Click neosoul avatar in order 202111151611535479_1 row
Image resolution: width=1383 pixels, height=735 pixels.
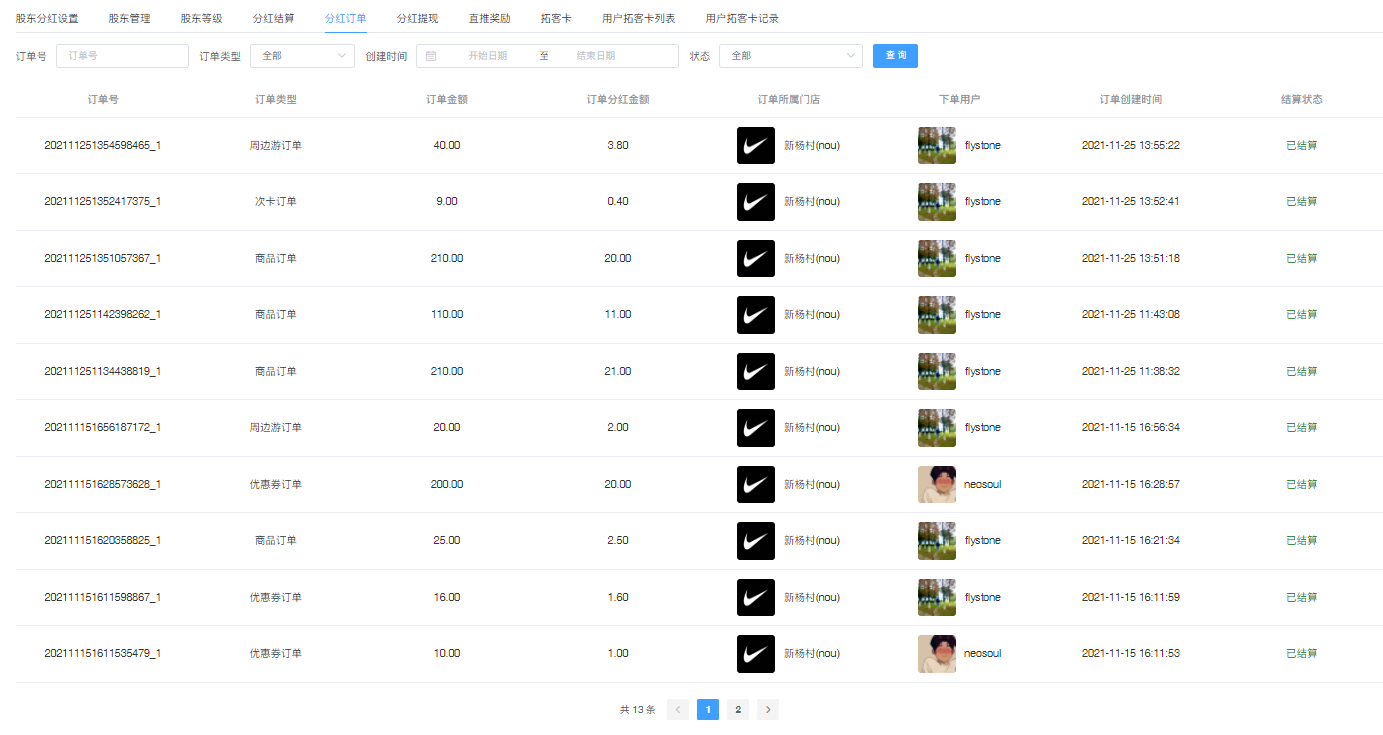point(937,654)
